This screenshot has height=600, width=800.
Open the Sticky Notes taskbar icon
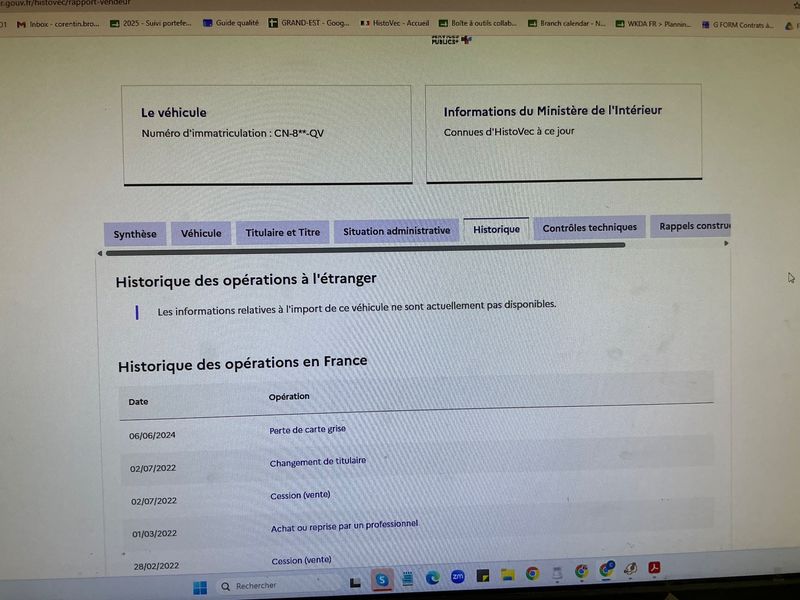click(483, 576)
